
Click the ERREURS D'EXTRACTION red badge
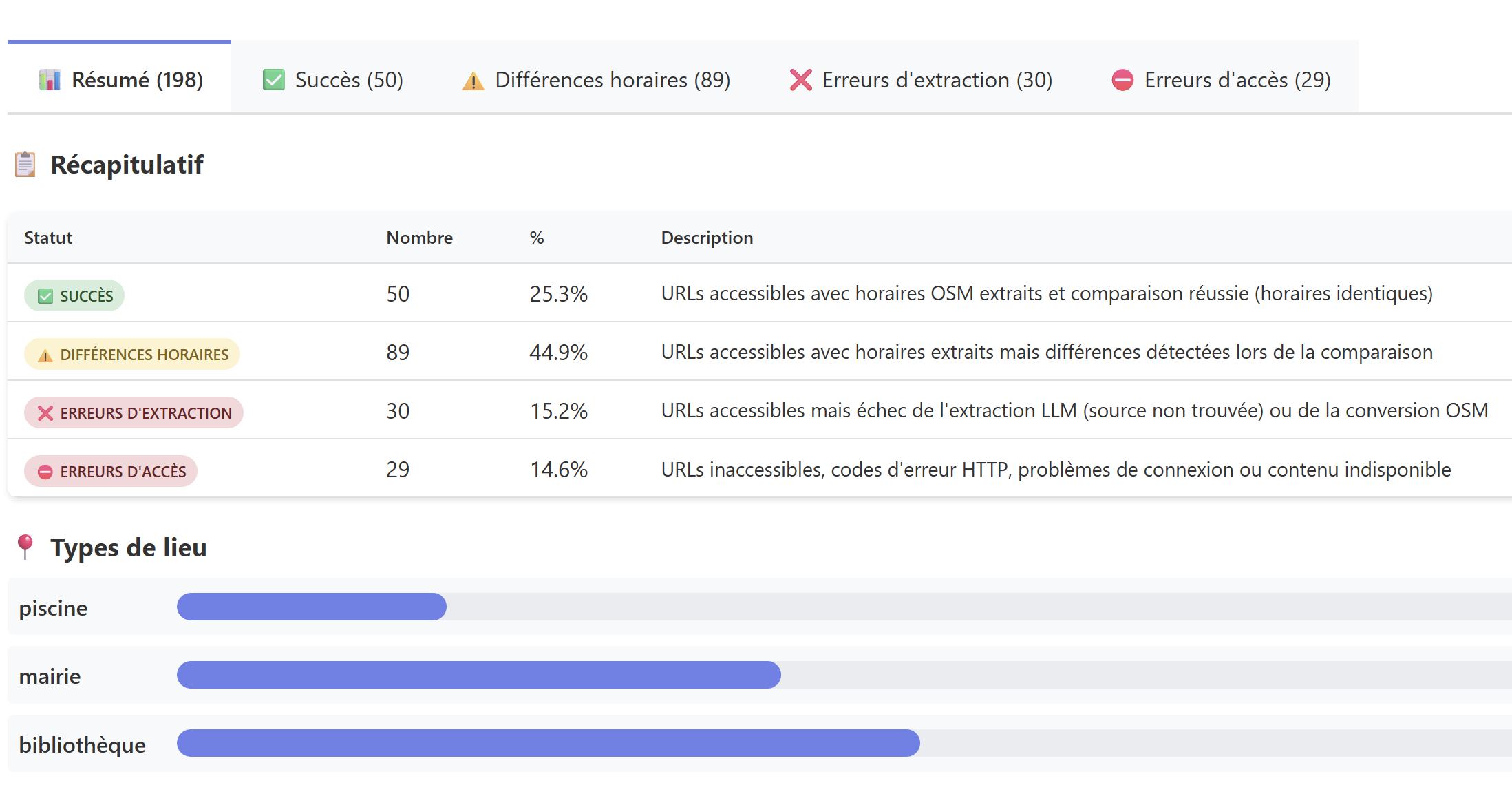point(134,412)
